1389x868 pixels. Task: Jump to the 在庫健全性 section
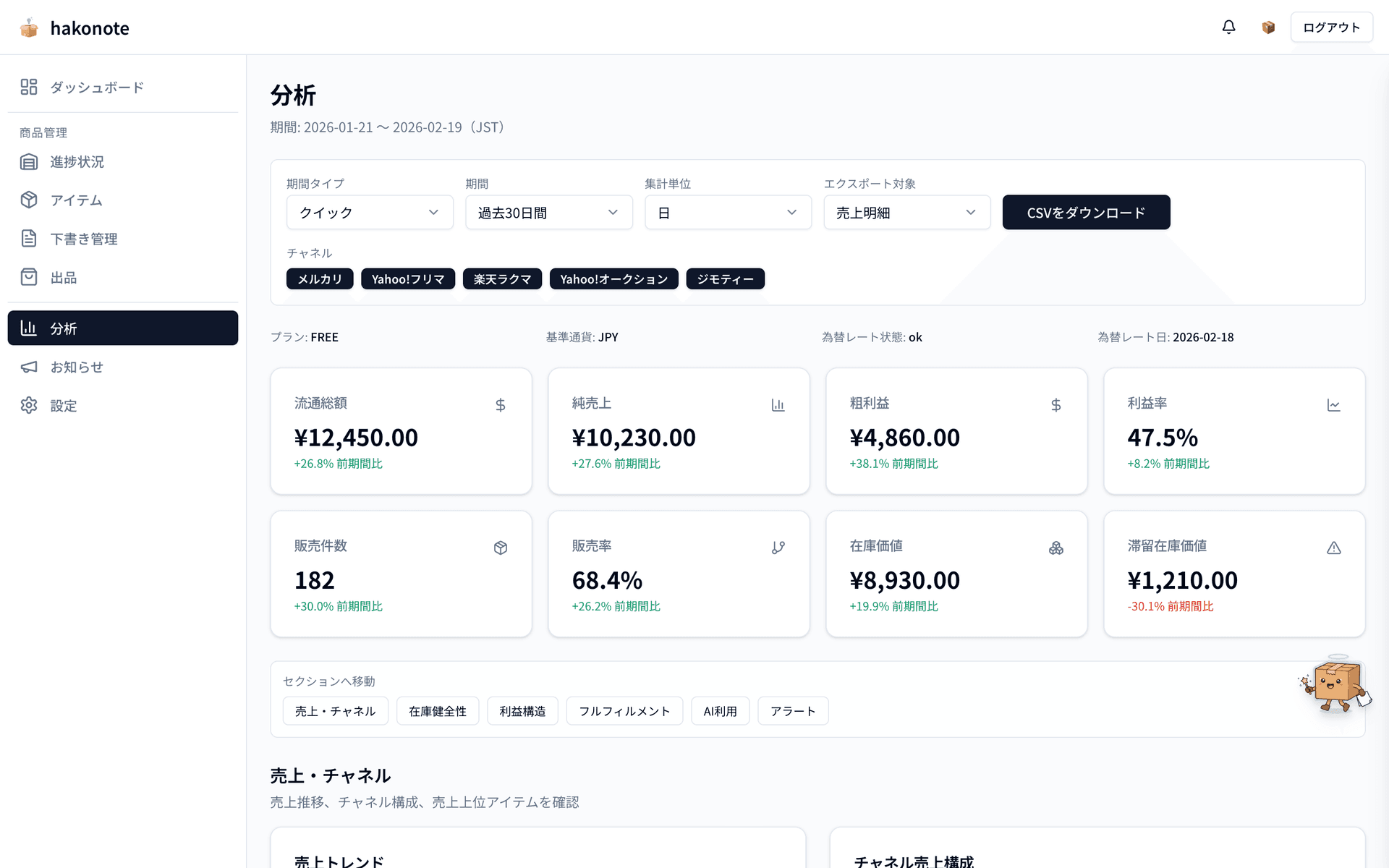pos(437,711)
